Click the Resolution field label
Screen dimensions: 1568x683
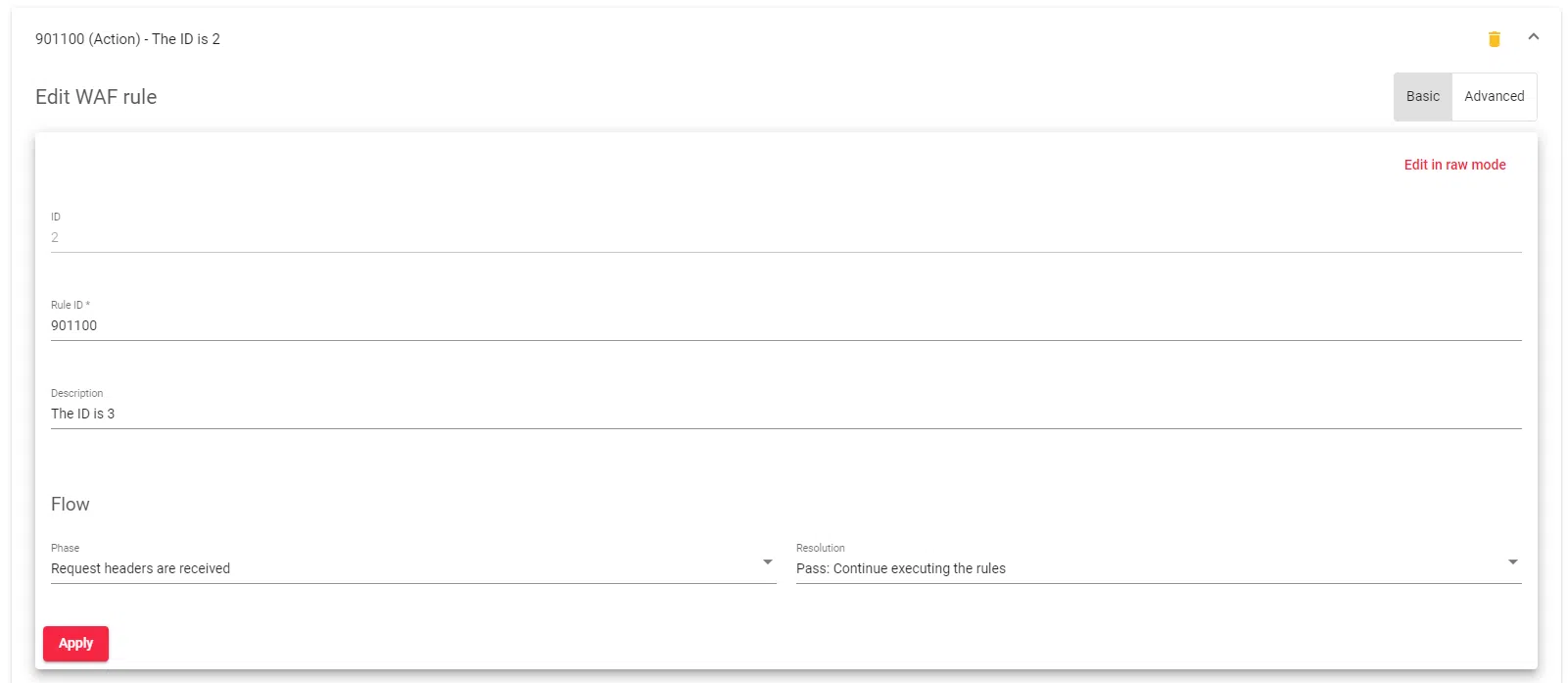coord(820,548)
